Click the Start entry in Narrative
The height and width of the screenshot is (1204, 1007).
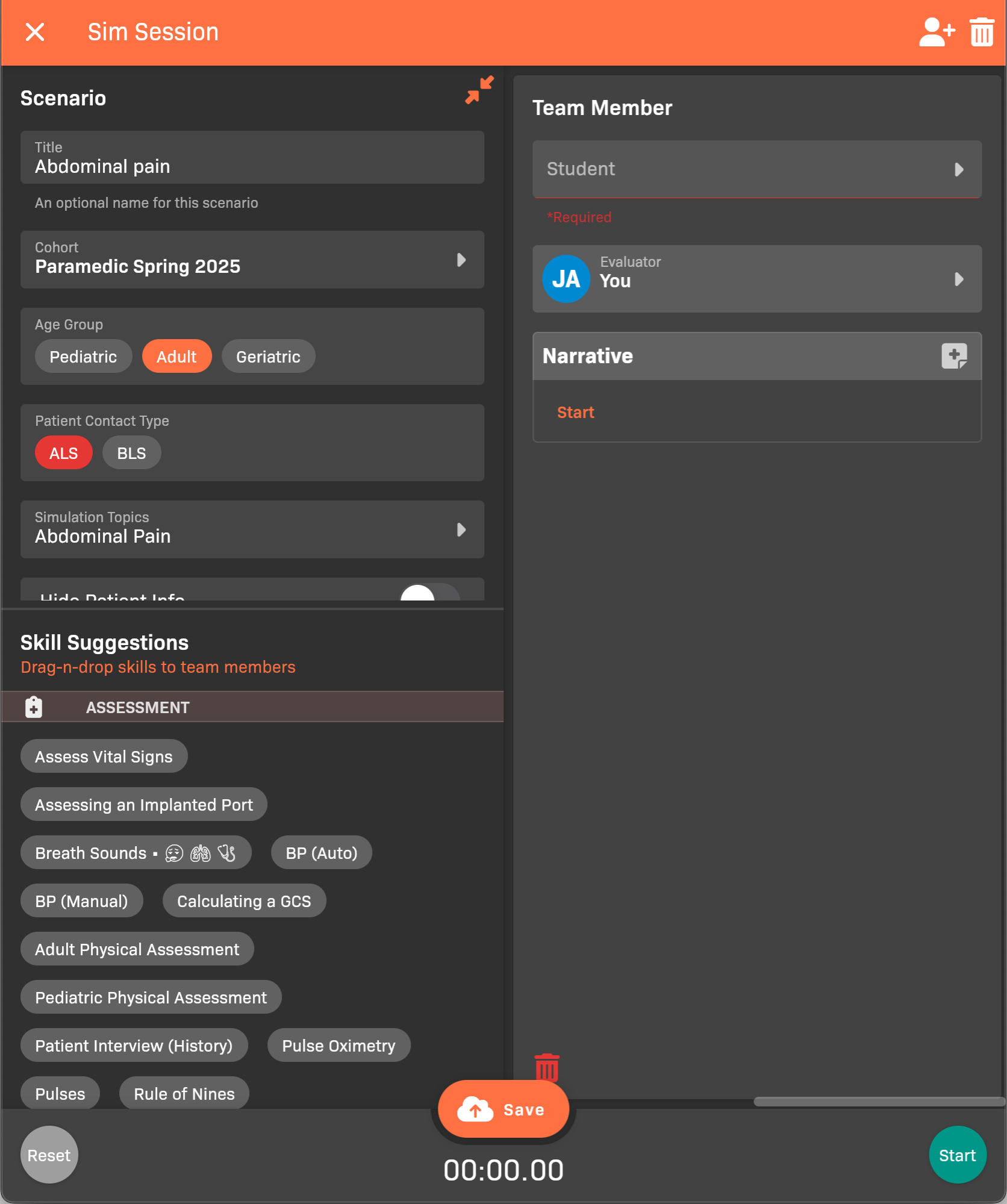[x=575, y=413]
